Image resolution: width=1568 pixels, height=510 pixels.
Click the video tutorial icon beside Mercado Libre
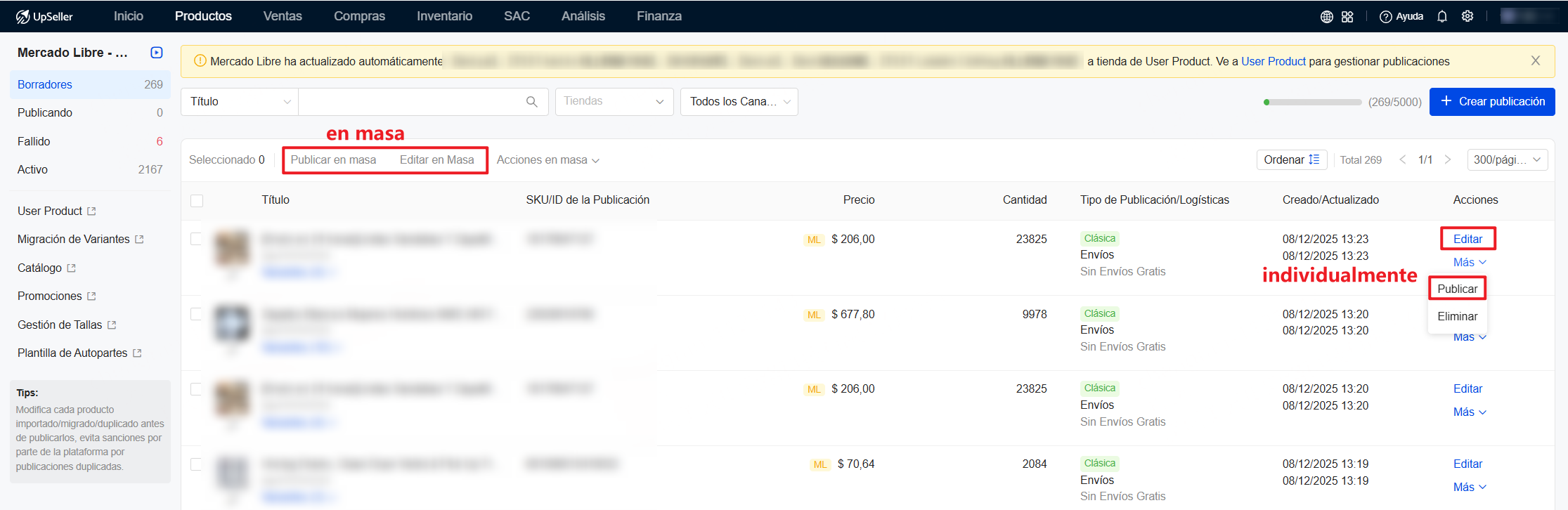point(157,53)
